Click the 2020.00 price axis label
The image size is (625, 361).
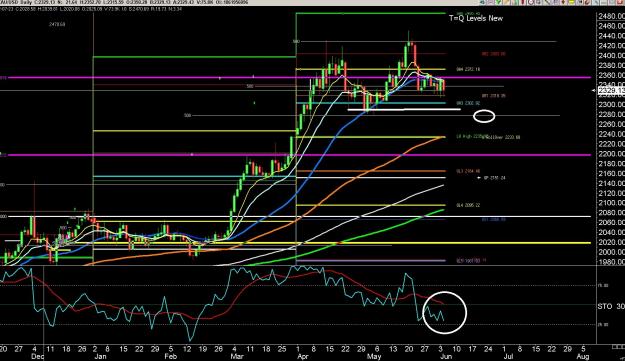click(612, 242)
